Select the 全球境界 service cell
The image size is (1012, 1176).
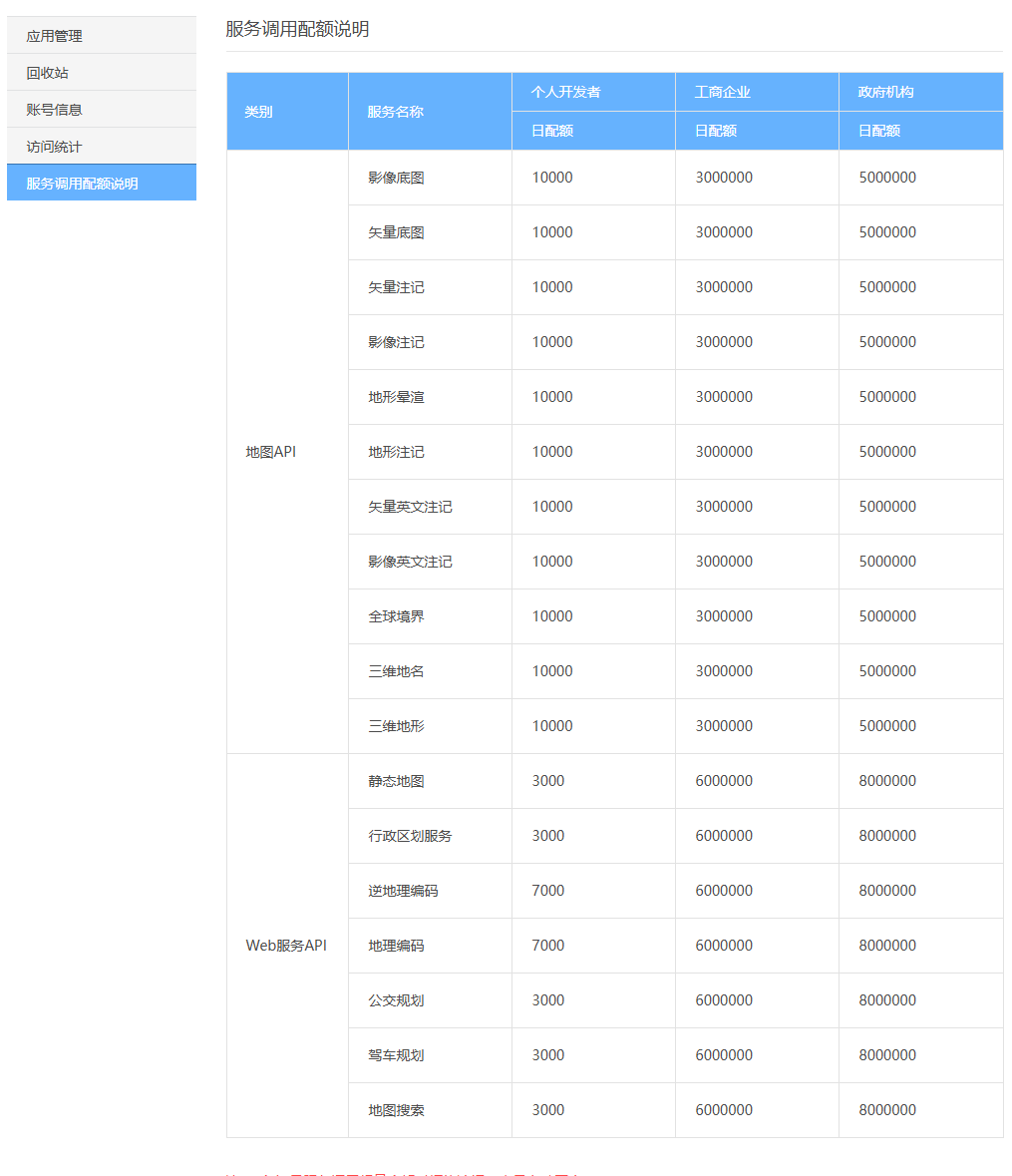(397, 616)
